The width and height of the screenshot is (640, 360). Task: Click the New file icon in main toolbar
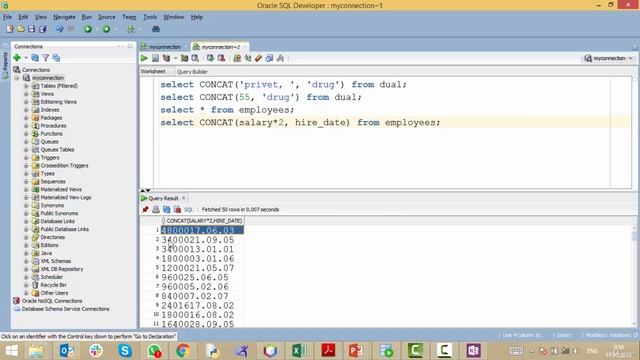(10, 29)
